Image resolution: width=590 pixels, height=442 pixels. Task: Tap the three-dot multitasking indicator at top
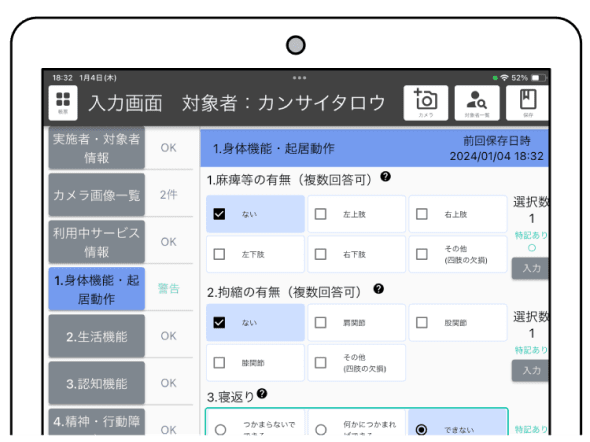300,78
